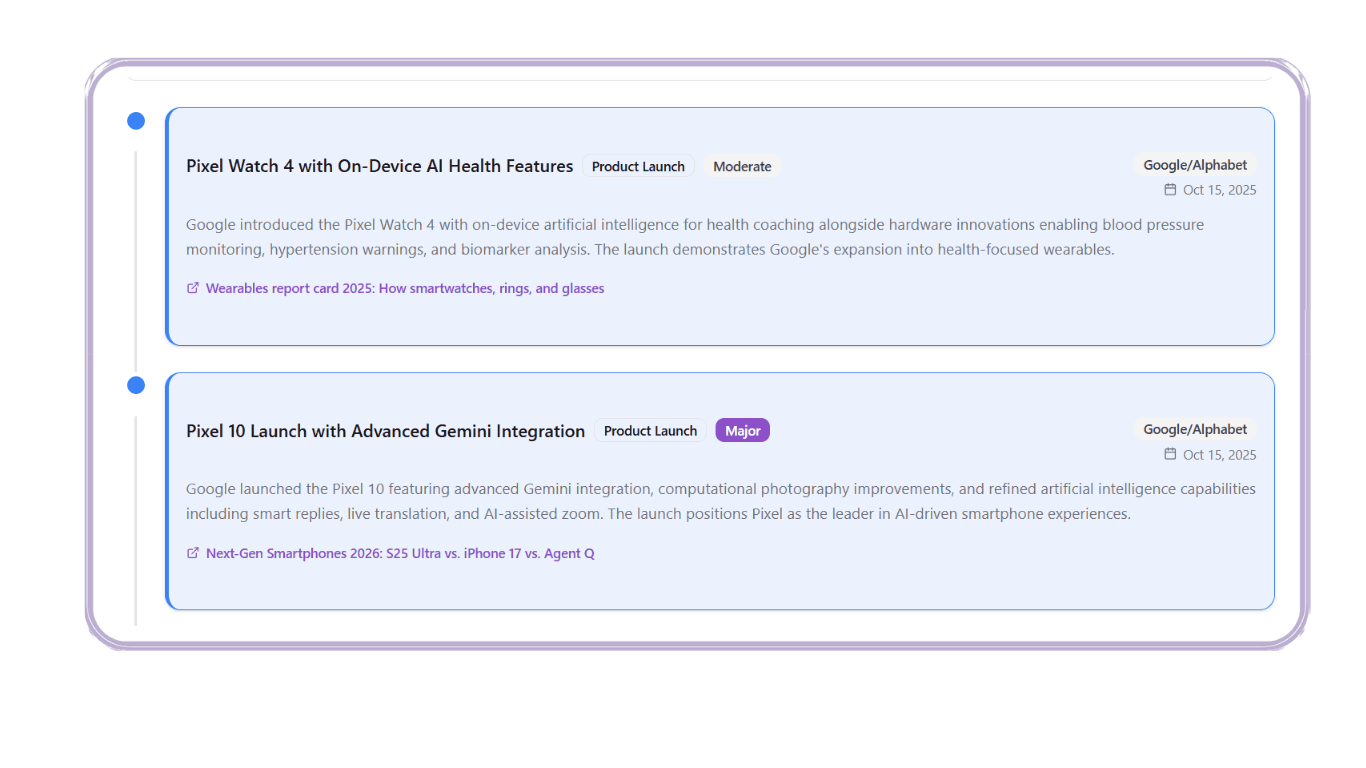Image resolution: width=1366 pixels, height=768 pixels.
Task: Select the Moderate impact badge
Action: pos(742,167)
